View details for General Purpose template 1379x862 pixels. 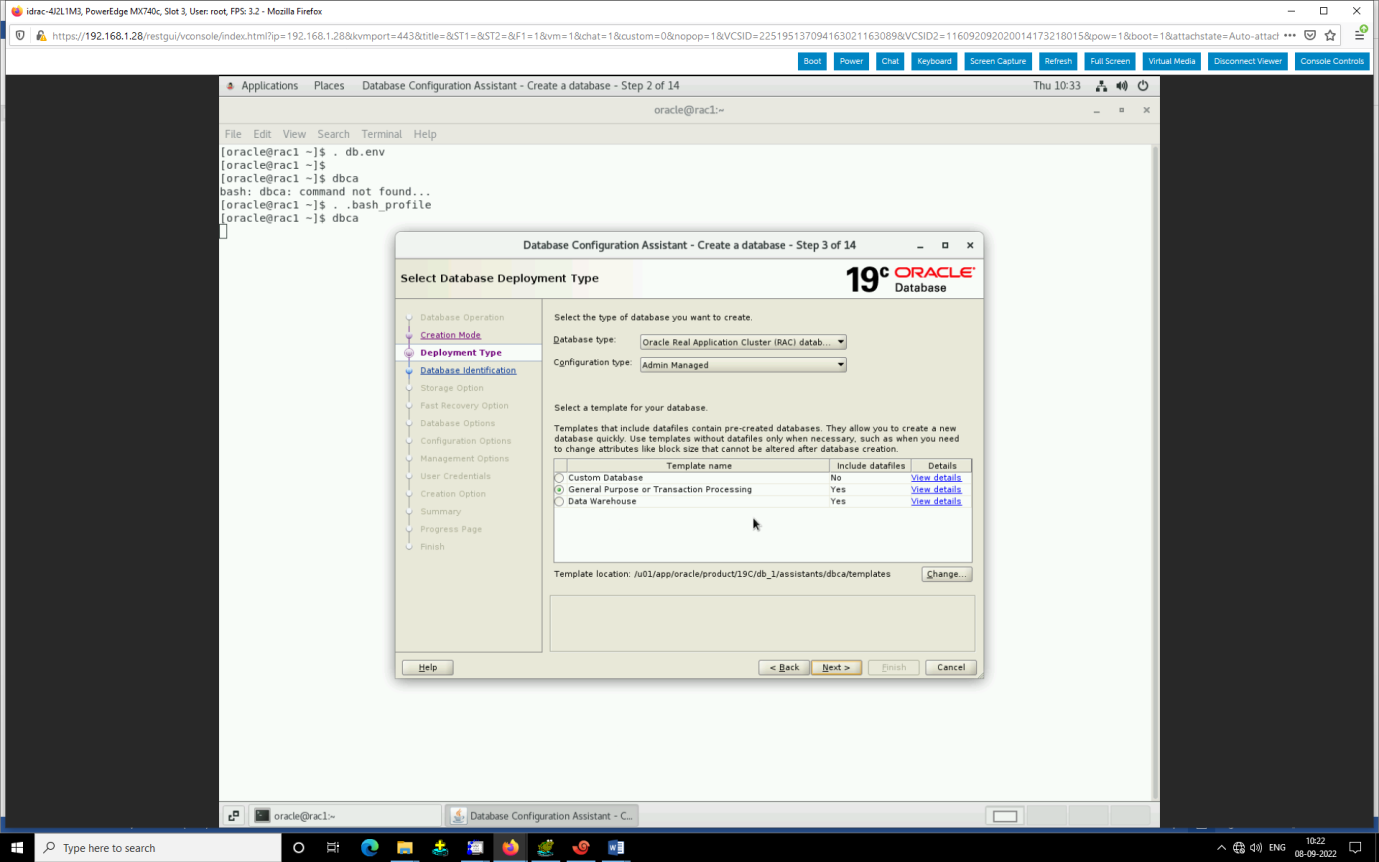936,490
